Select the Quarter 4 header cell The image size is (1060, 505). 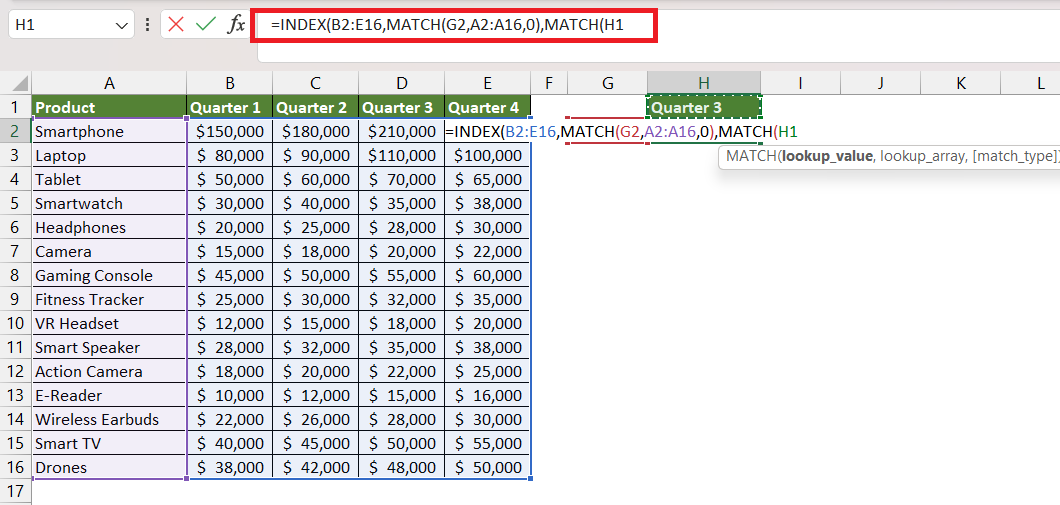click(x=487, y=107)
